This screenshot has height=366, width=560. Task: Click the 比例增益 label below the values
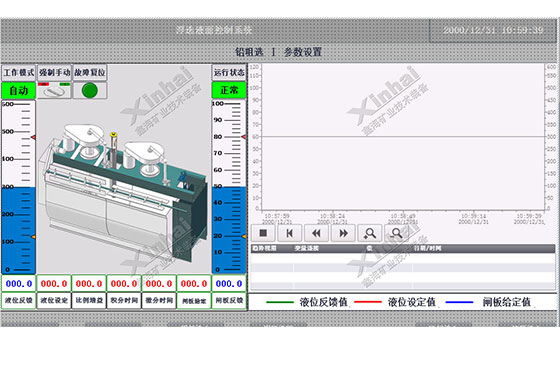point(89,301)
